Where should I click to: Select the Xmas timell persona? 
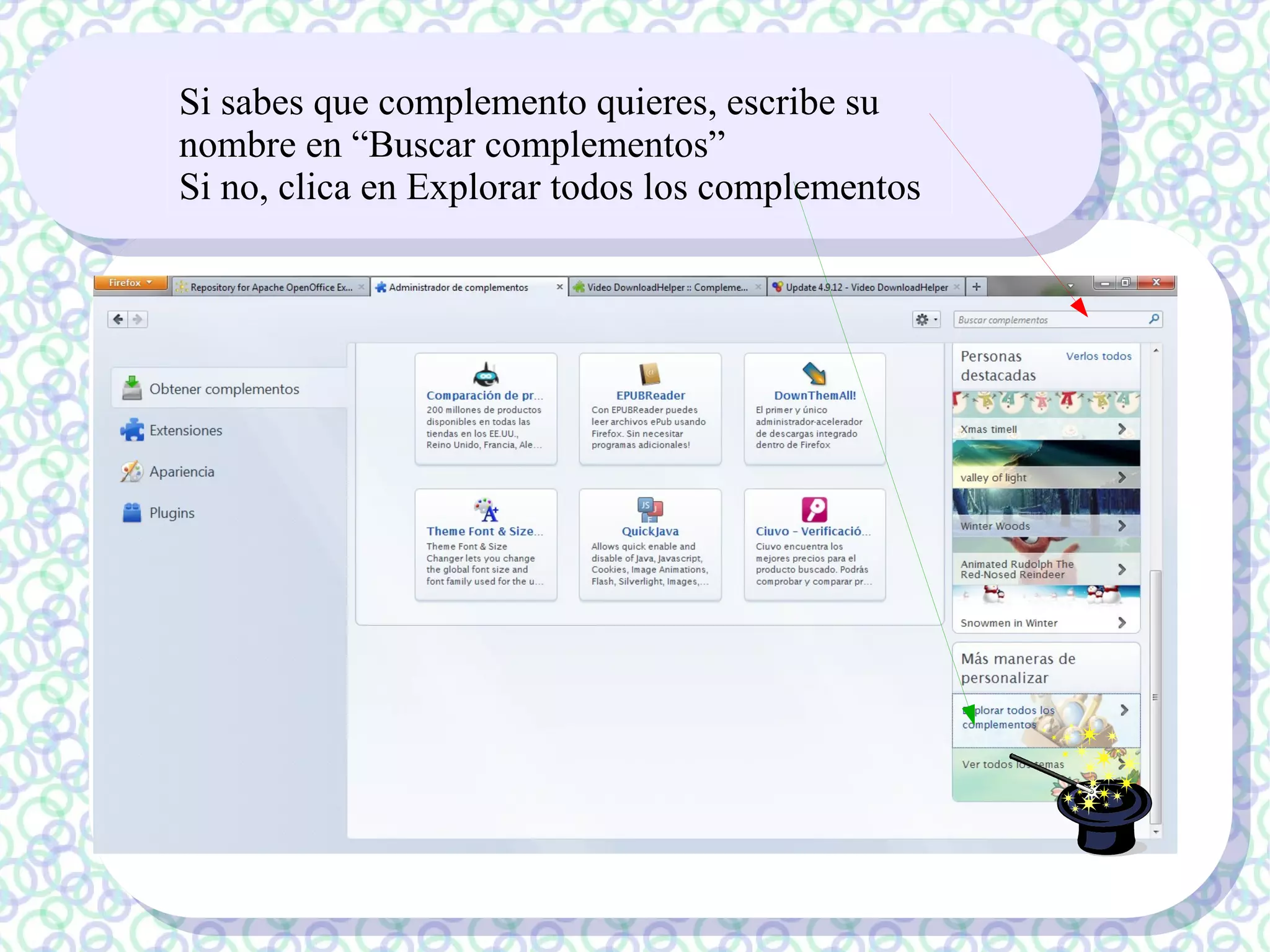point(1046,416)
